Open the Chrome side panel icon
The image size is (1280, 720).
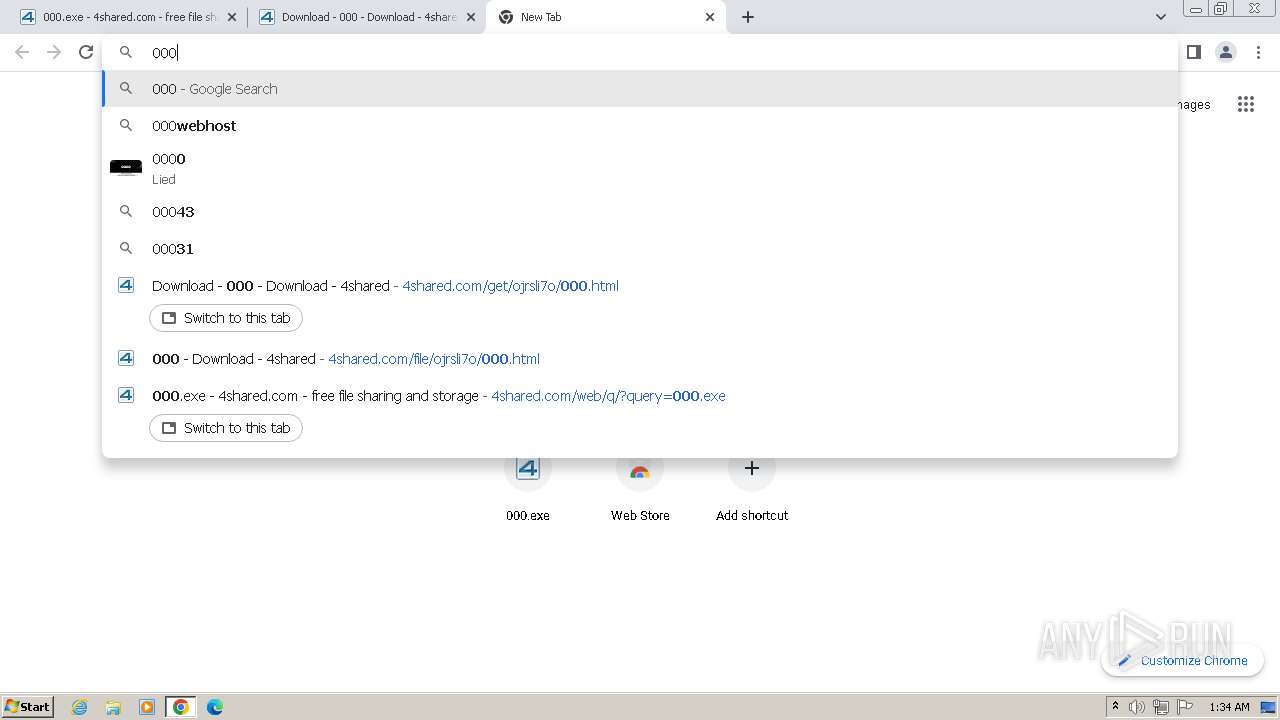1193,52
